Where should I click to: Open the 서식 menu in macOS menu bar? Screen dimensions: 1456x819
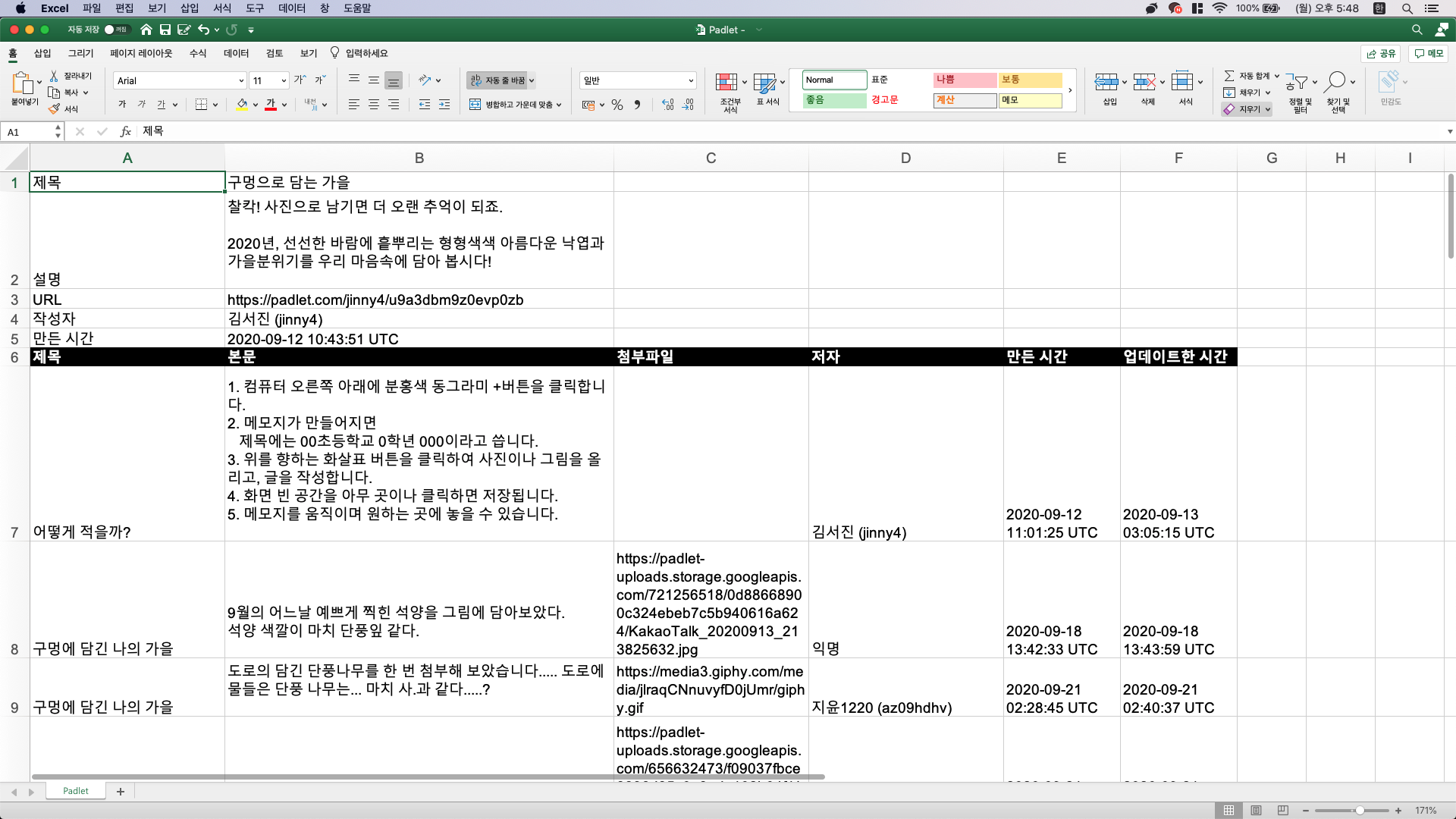pyautogui.click(x=222, y=8)
